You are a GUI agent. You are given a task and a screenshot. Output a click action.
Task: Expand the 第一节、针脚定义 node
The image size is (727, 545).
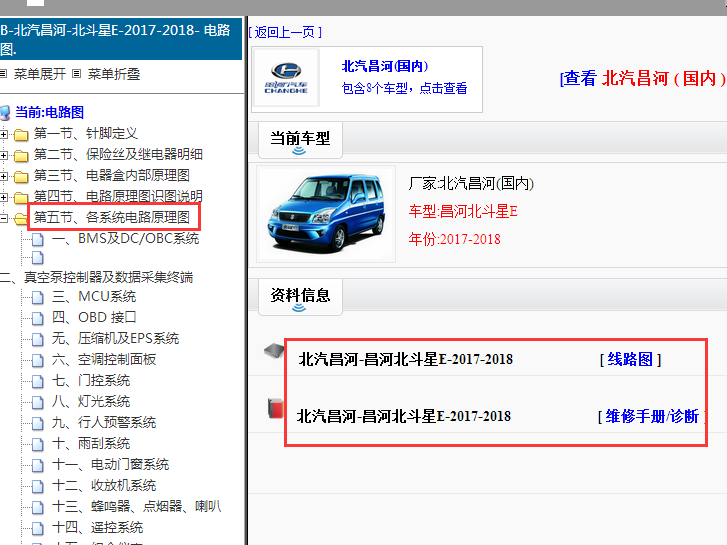point(4,135)
